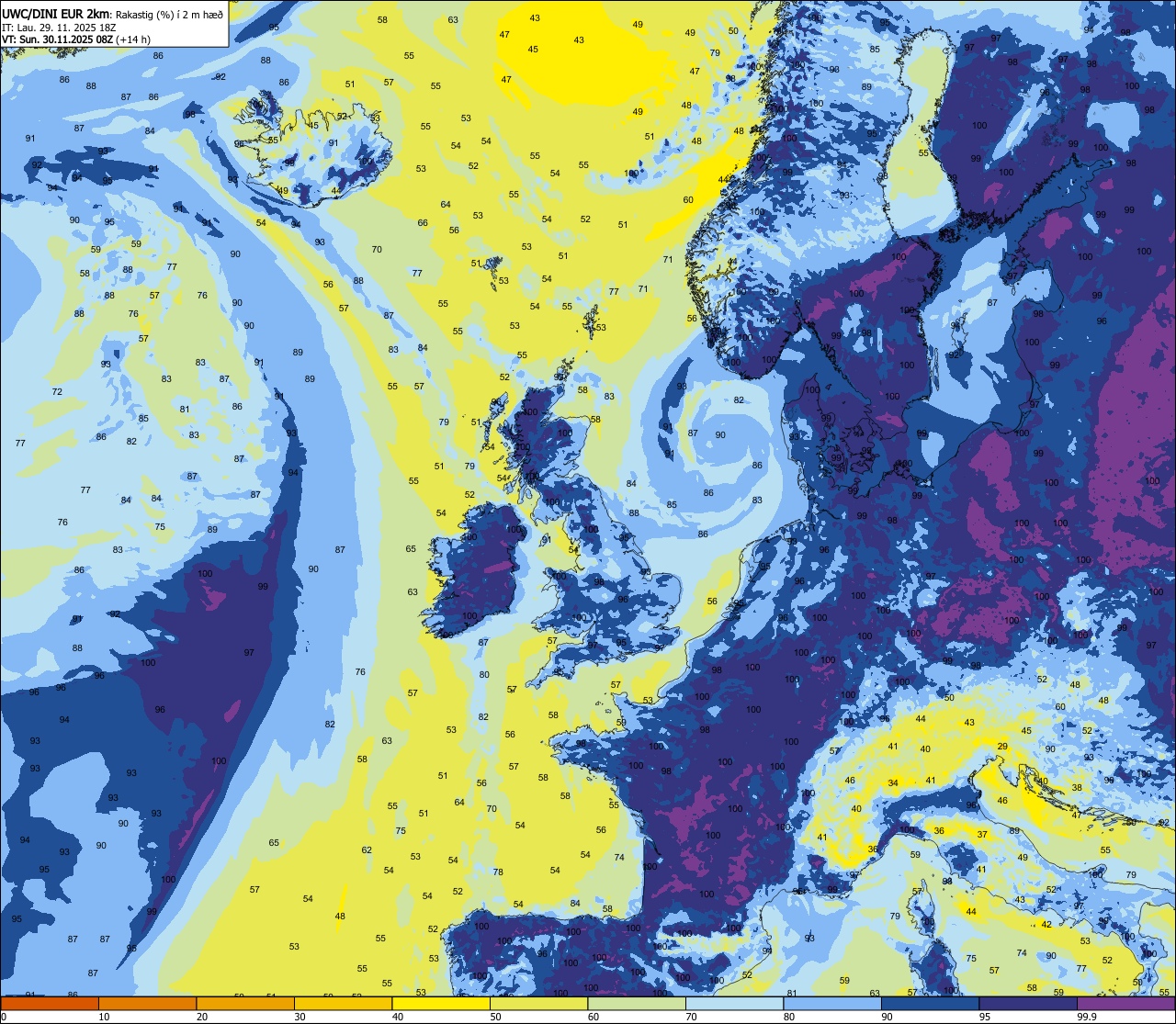This screenshot has width=1176, height=1024.
Task: Click the humidity value '66' north of Scotland
Action: pos(423,223)
